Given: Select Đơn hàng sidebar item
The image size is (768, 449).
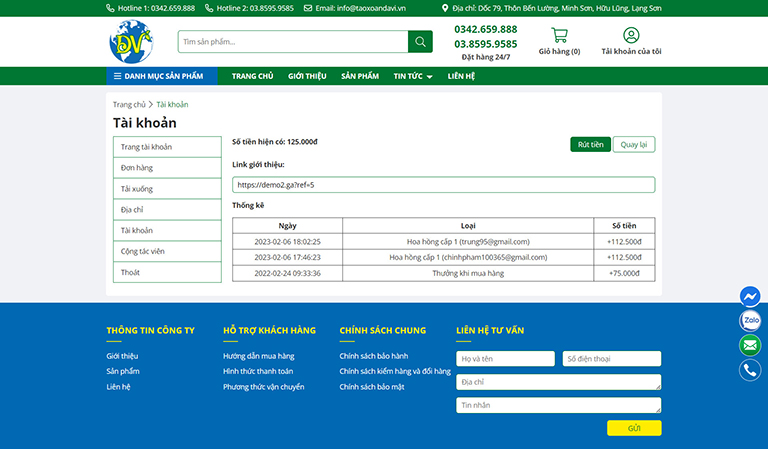Looking at the screenshot, I should click(x=167, y=167).
